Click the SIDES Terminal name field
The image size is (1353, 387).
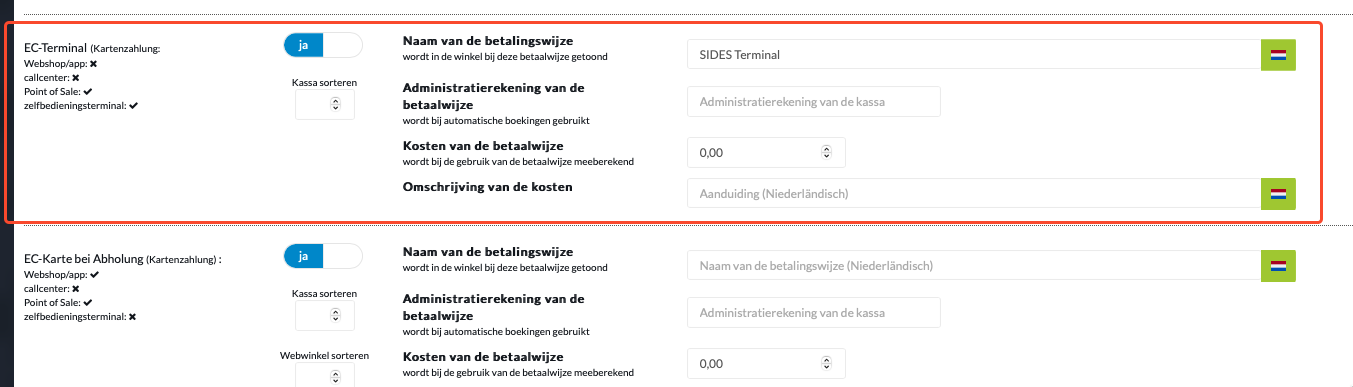coord(974,54)
